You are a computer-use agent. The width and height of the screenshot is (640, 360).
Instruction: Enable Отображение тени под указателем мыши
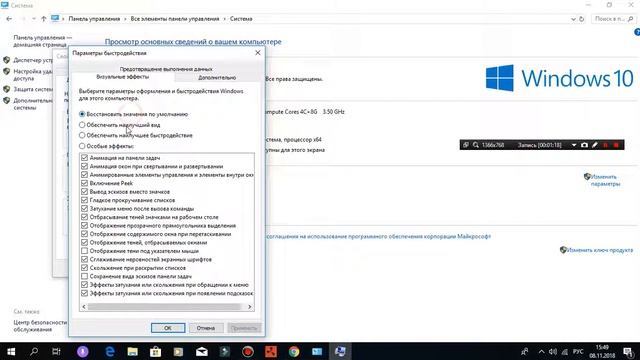[x=84, y=251]
